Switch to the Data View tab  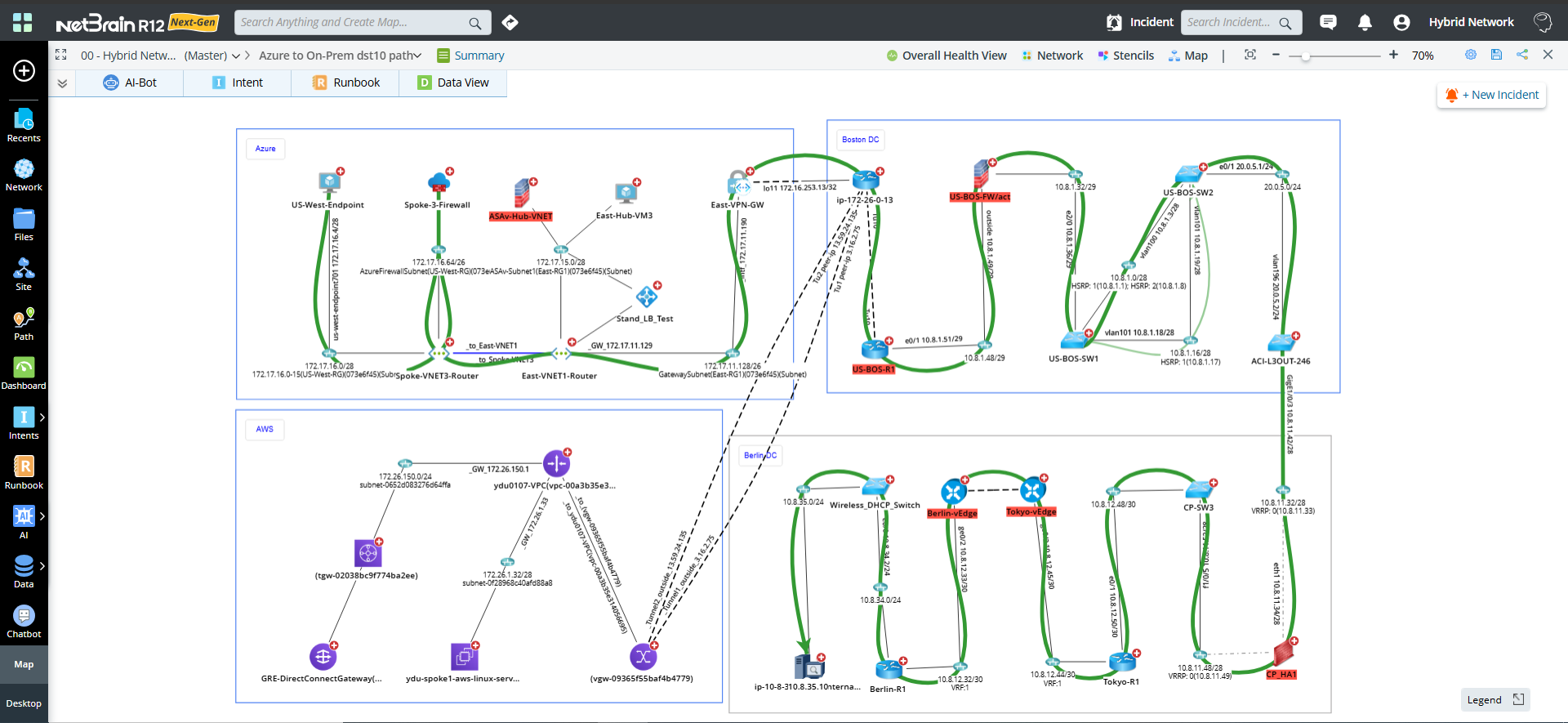[453, 83]
